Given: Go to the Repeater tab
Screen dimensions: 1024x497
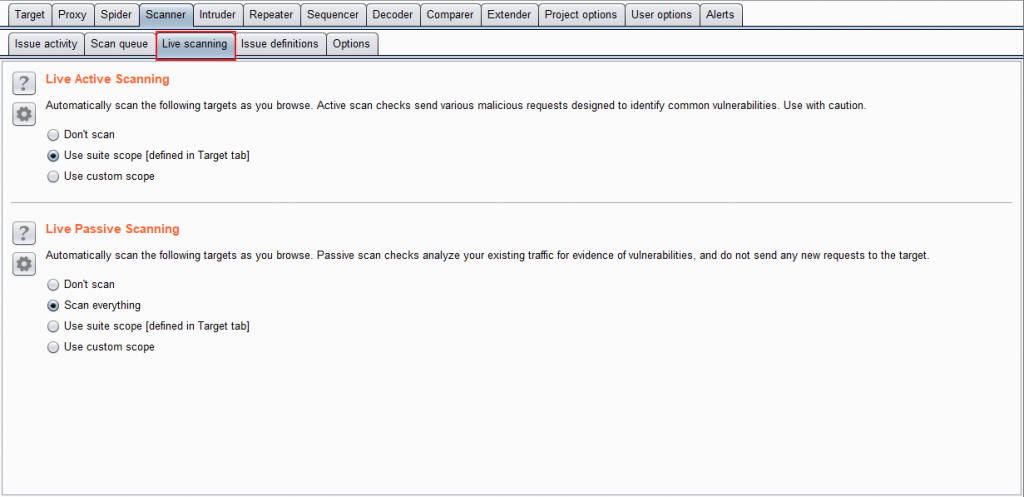Looking at the screenshot, I should (271, 14).
